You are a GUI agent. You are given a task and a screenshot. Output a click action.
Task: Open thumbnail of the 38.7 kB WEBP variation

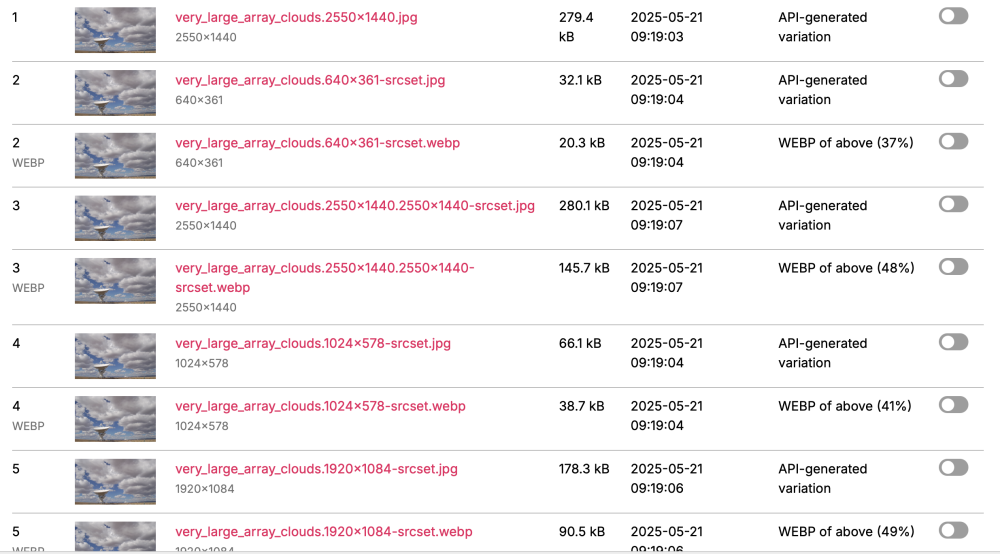pyautogui.click(x=115, y=419)
